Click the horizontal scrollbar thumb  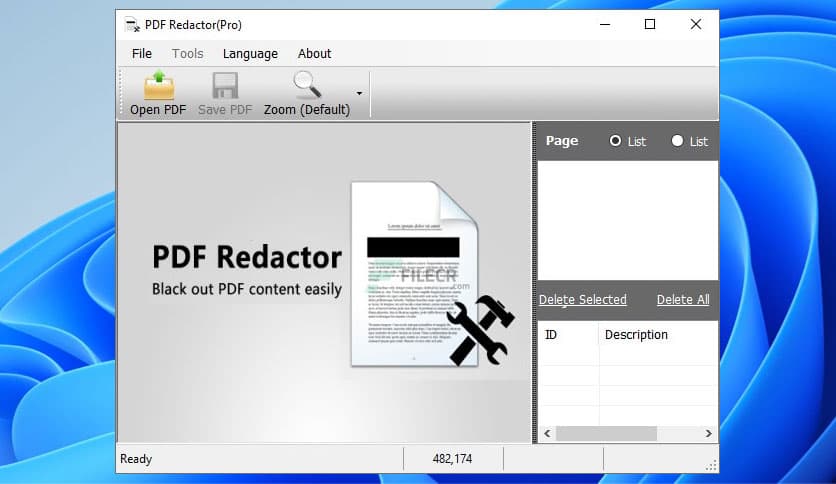606,433
